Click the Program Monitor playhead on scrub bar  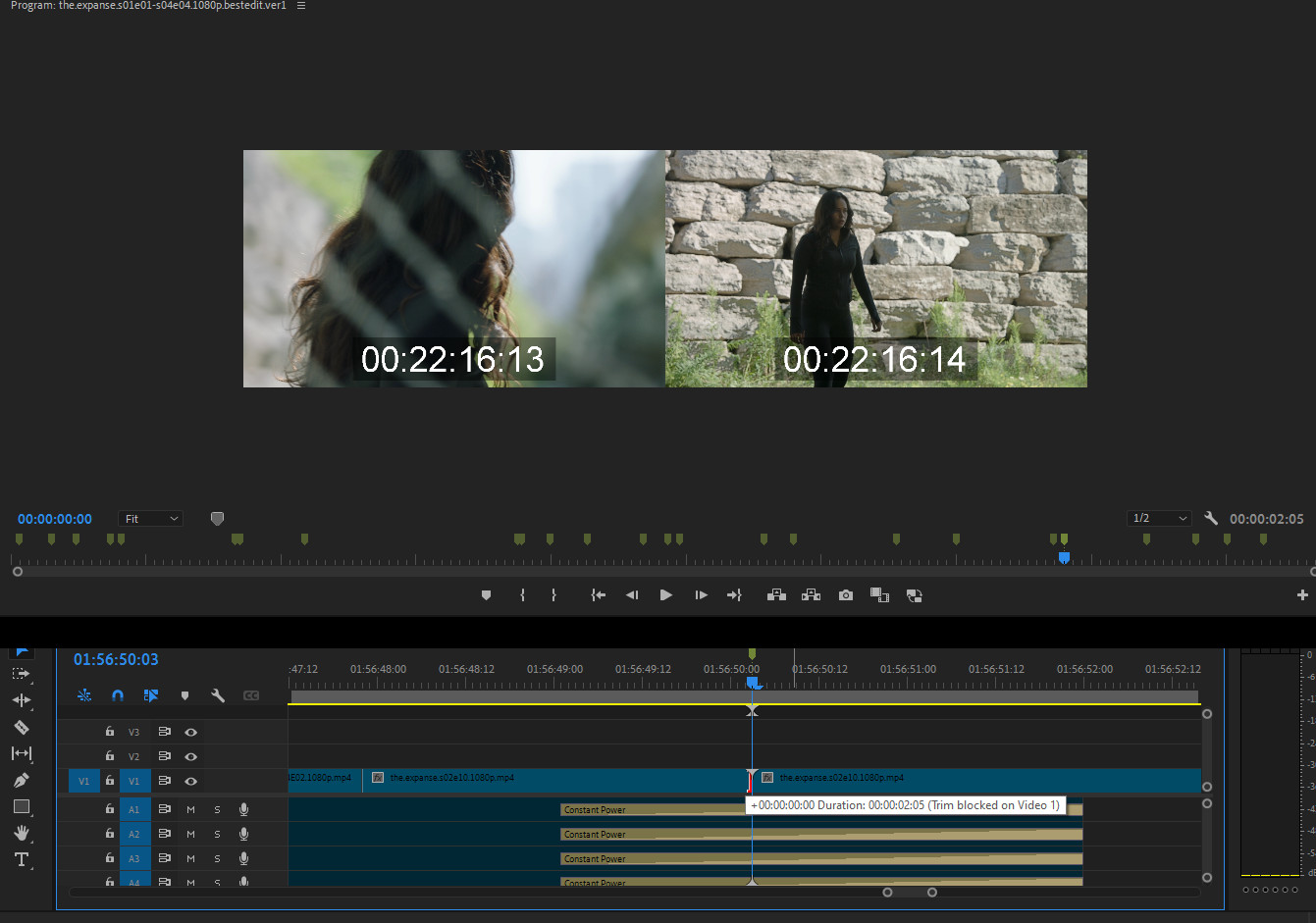click(x=1064, y=558)
